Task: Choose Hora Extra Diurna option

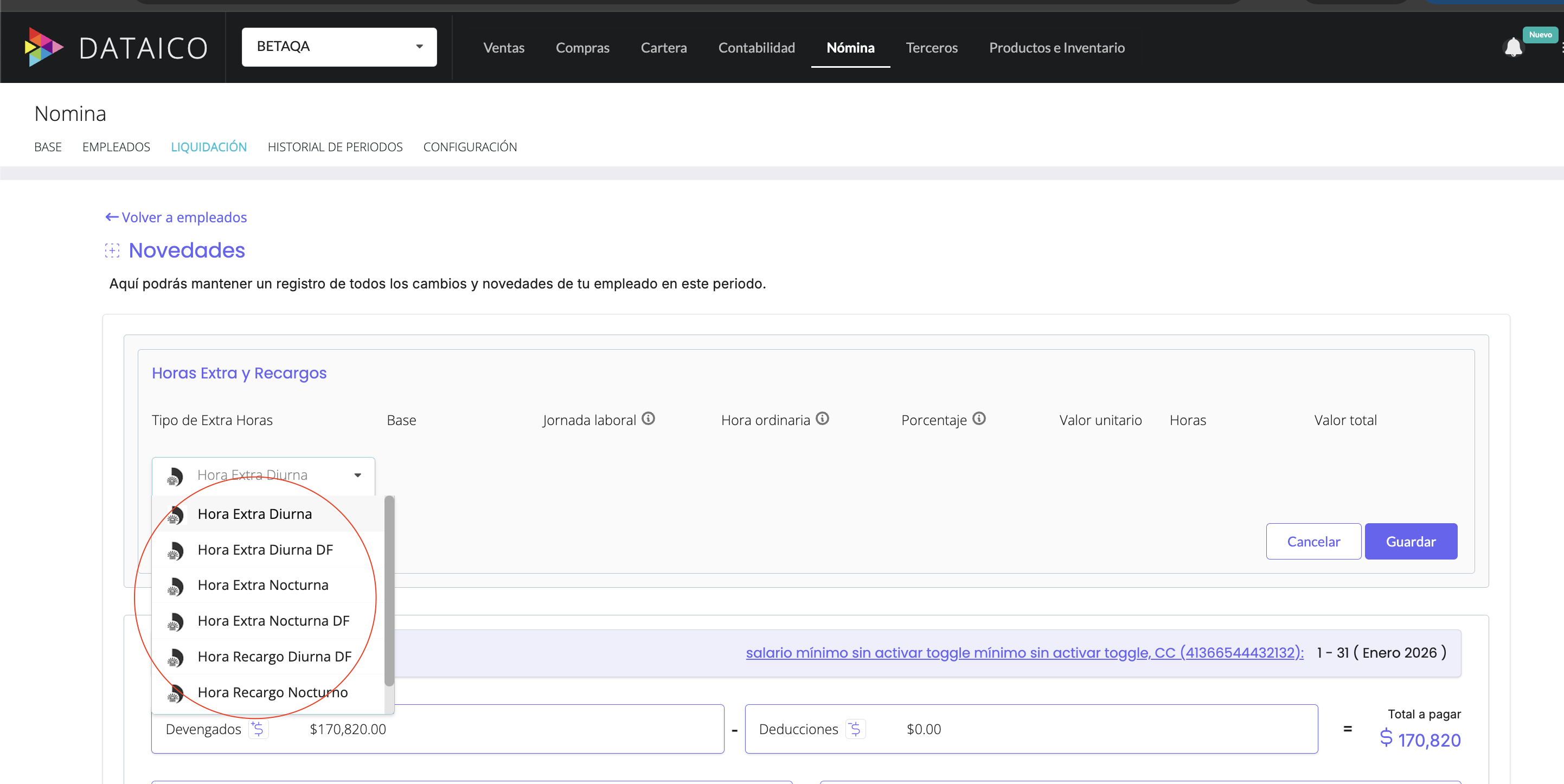Action: pyautogui.click(x=268, y=514)
